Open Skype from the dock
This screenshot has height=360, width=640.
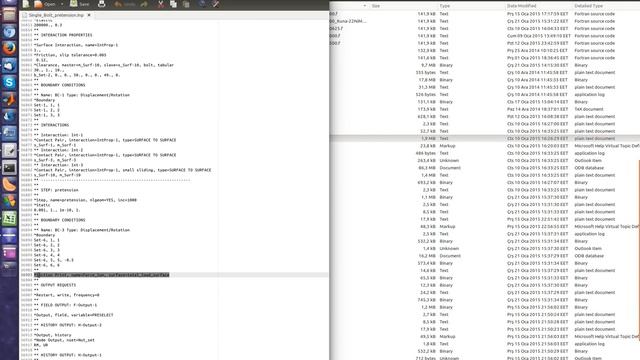(9, 82)
